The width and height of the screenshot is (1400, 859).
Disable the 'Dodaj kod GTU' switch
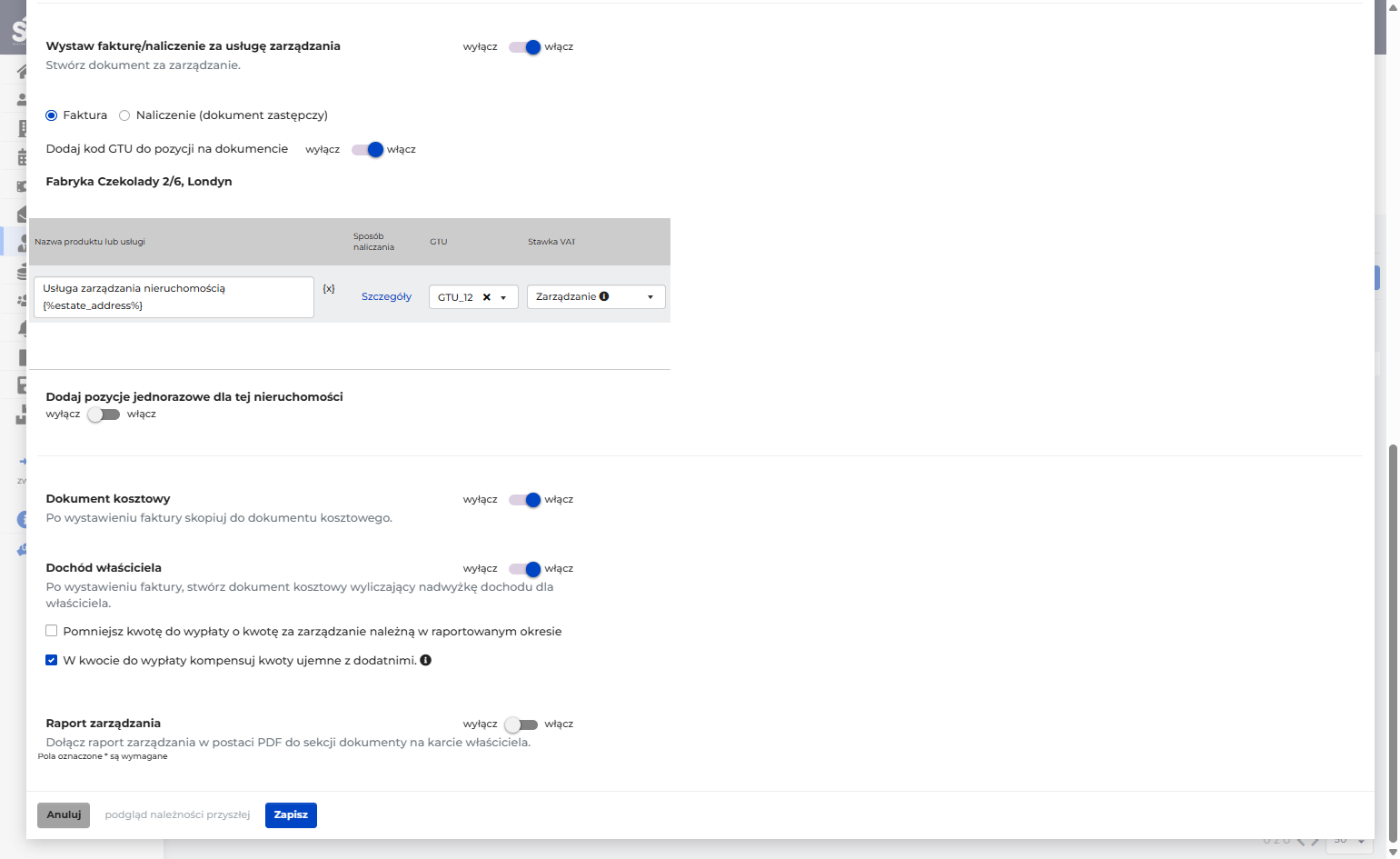click(367, 150)
